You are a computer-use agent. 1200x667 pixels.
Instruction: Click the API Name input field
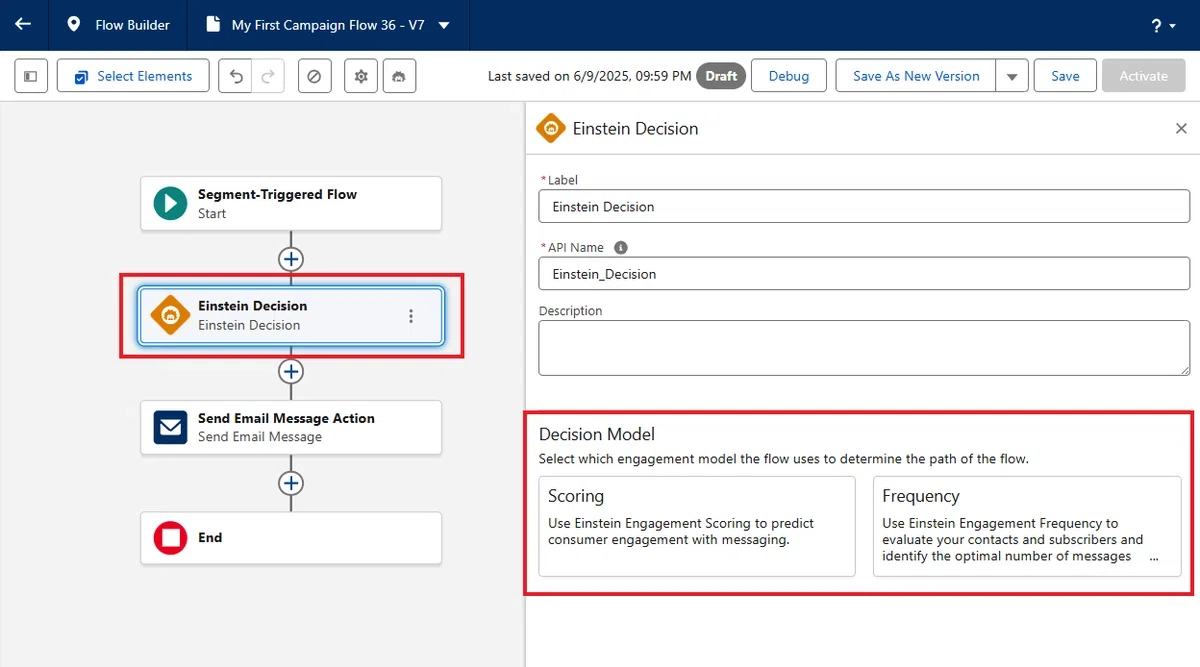tap(864, 273)
